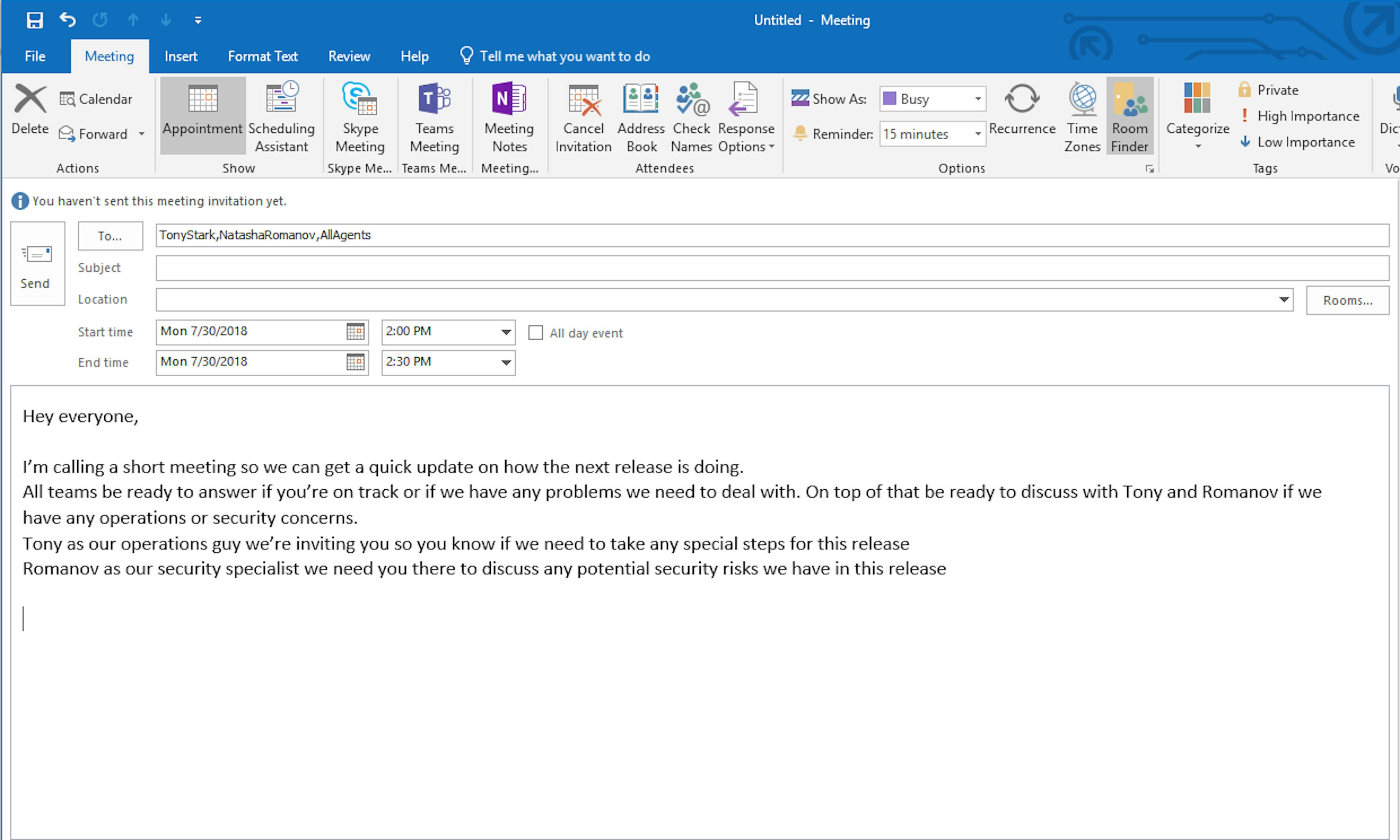Click the Subject input field
The image size is (1400, 840).
coord(770,266)
